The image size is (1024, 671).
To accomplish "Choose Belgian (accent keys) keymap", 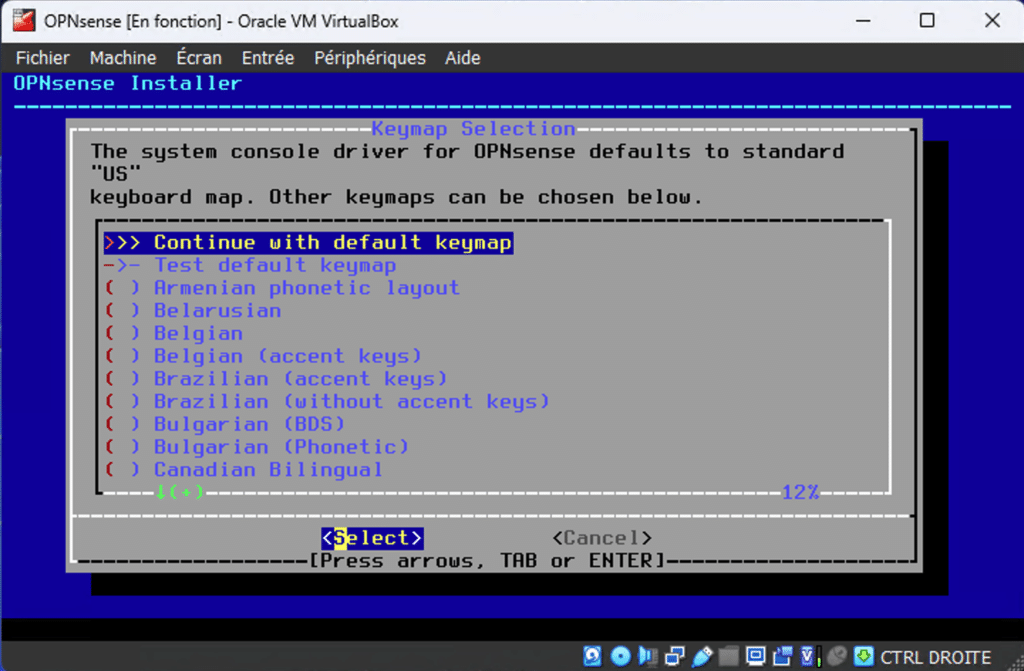I will pyautogui.click(x=263, y=356).
